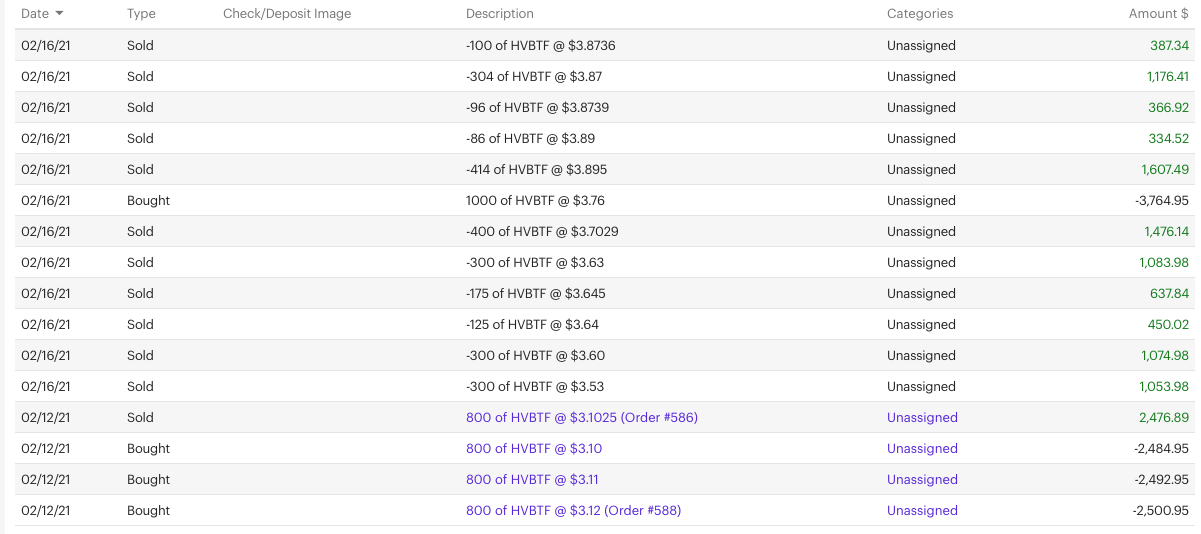Click the Categories column header
This screenshot has height=534, width=1201.
919,14
